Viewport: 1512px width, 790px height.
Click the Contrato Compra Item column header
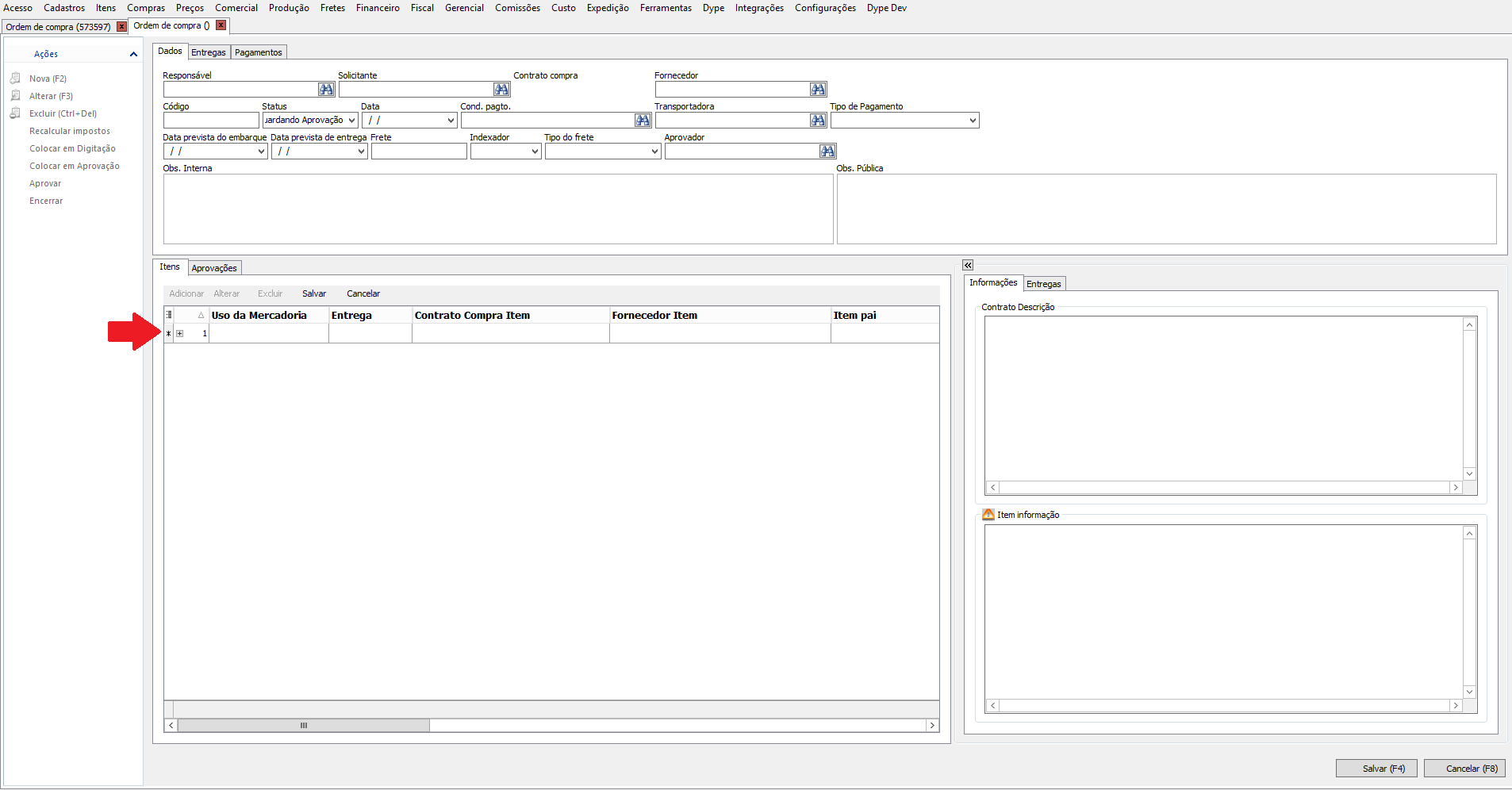pyautogui.click(x=511, y=316)
